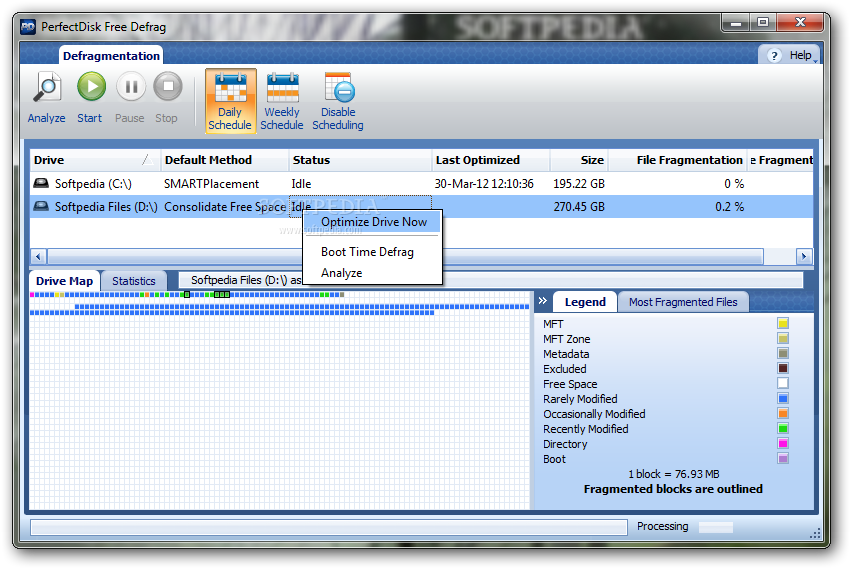
Task: Click the drive list scroll right arrow
Action: point(804,256)
